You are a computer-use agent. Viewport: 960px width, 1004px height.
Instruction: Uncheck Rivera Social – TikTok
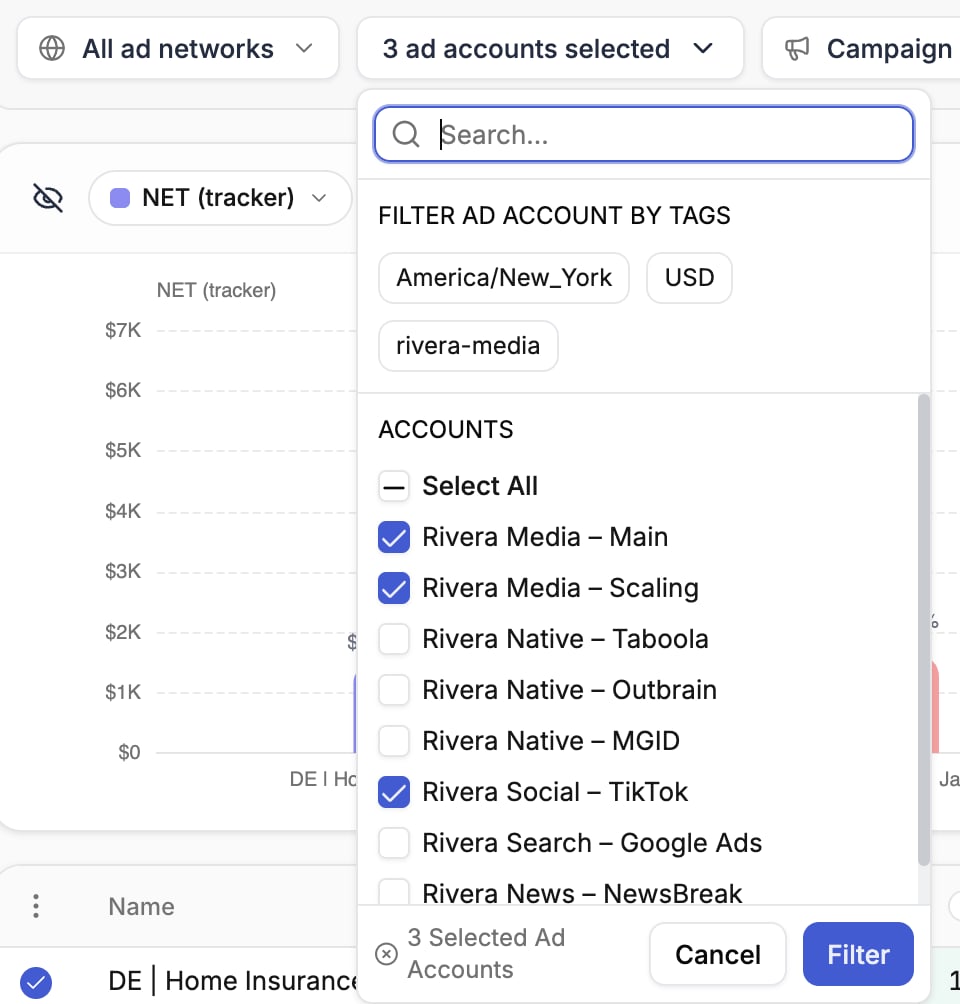(394, 792)
